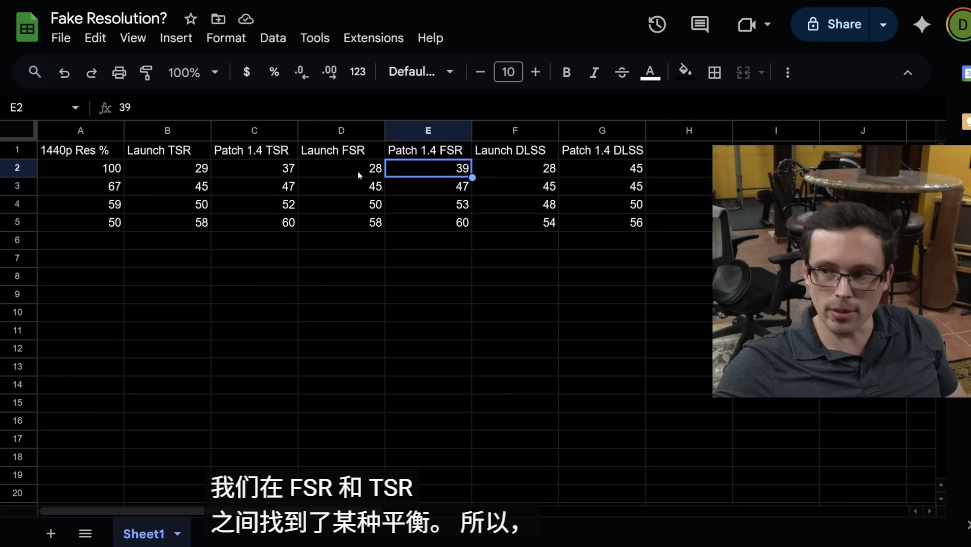The height and width of the screenshot is (547, 971).
Task: Undo the last action
Action: click(x=64, y=72)
